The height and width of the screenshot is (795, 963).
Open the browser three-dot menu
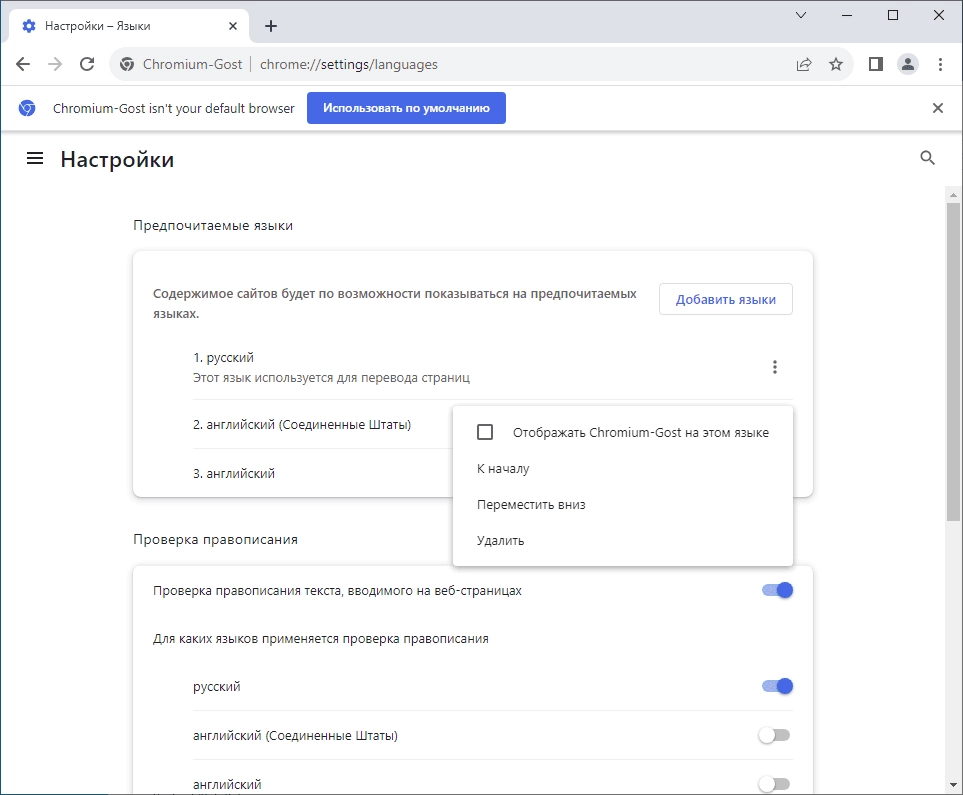tap(940, 64)
